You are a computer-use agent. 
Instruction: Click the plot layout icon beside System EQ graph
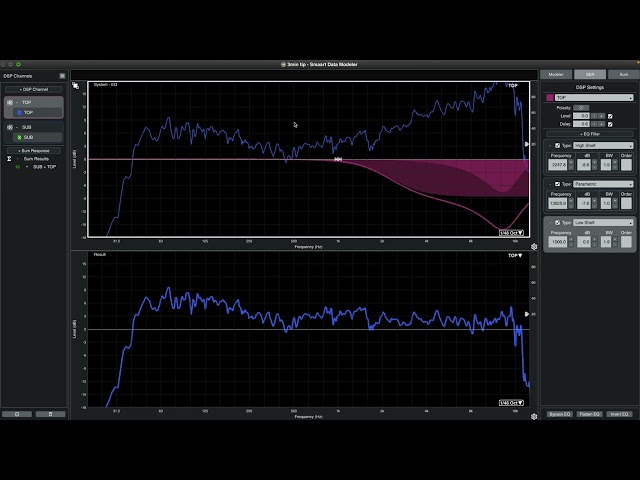pyautogui.click(x=75, y=86)
